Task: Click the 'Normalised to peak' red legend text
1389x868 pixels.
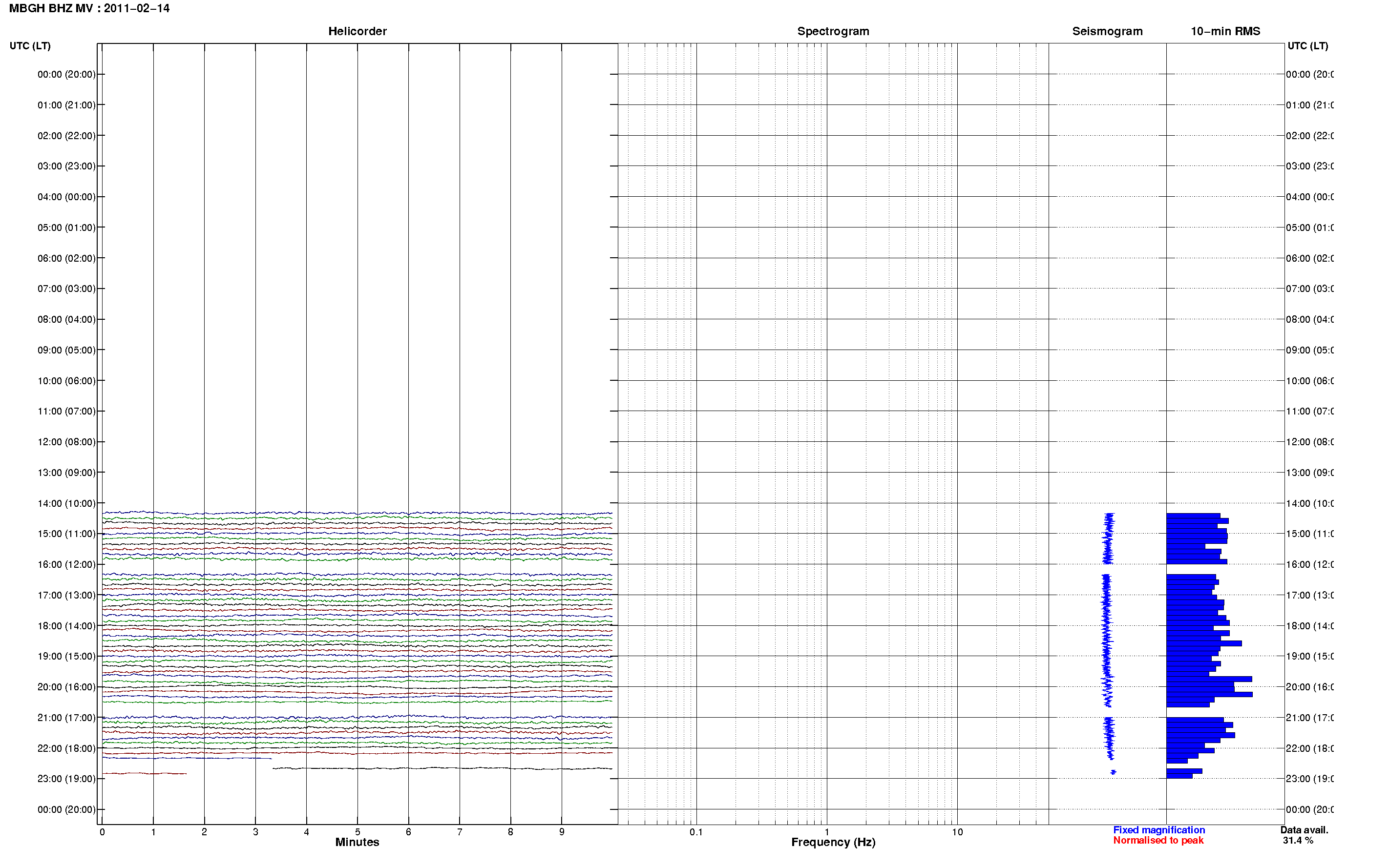Action: click(1158, 841)
